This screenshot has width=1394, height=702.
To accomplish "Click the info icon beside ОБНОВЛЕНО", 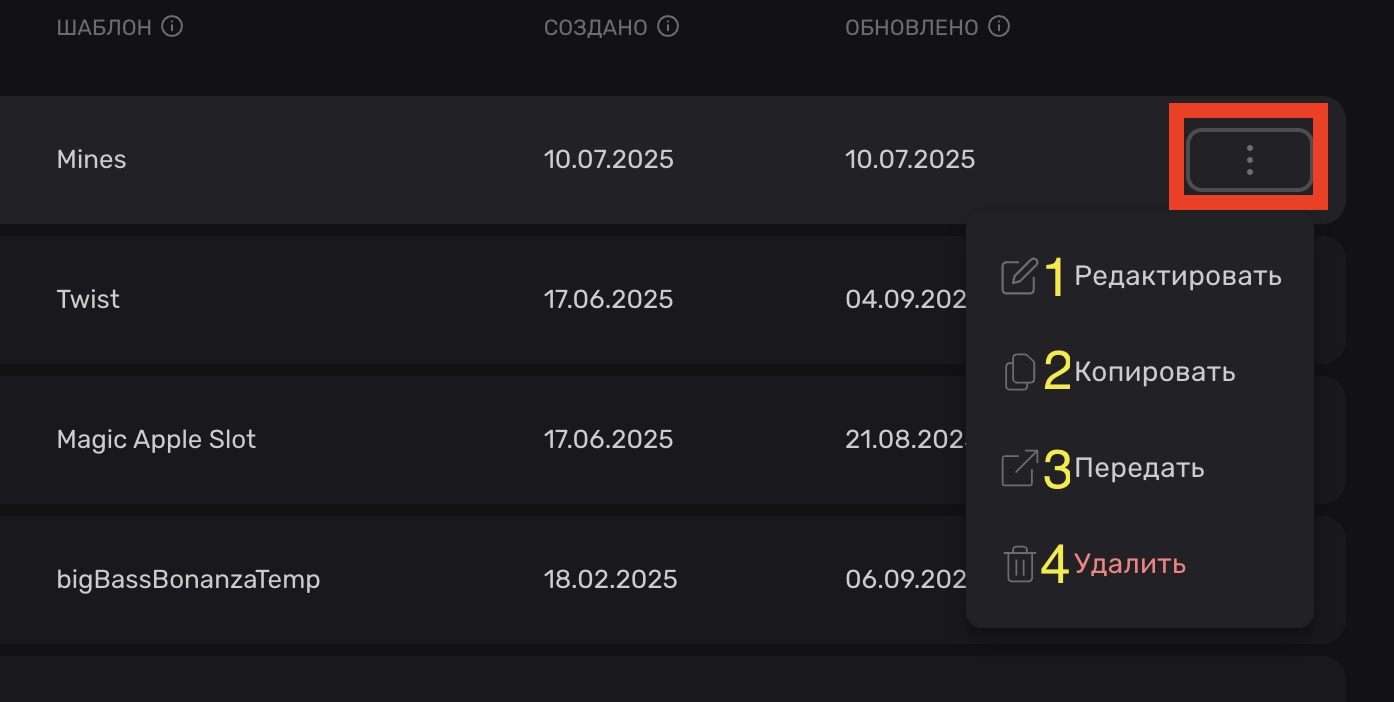I will (998, 27).
